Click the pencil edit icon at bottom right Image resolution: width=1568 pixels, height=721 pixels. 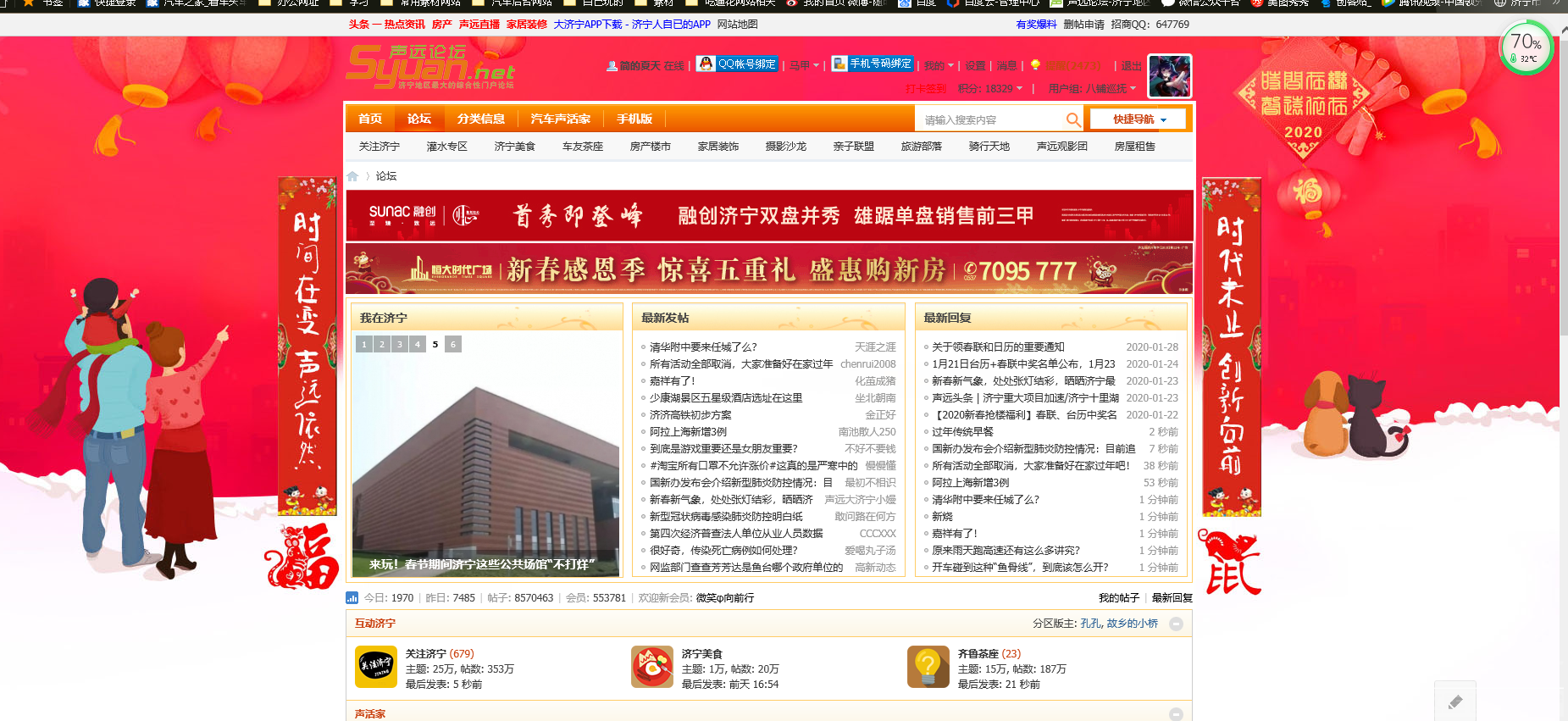1454,702
